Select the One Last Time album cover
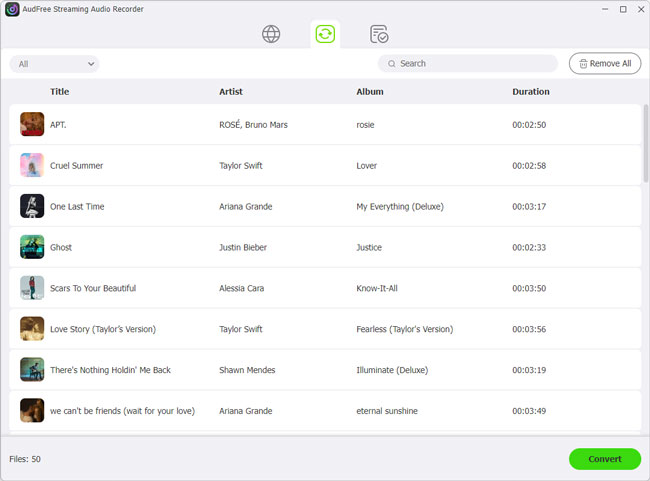 [x=32, y=206]
